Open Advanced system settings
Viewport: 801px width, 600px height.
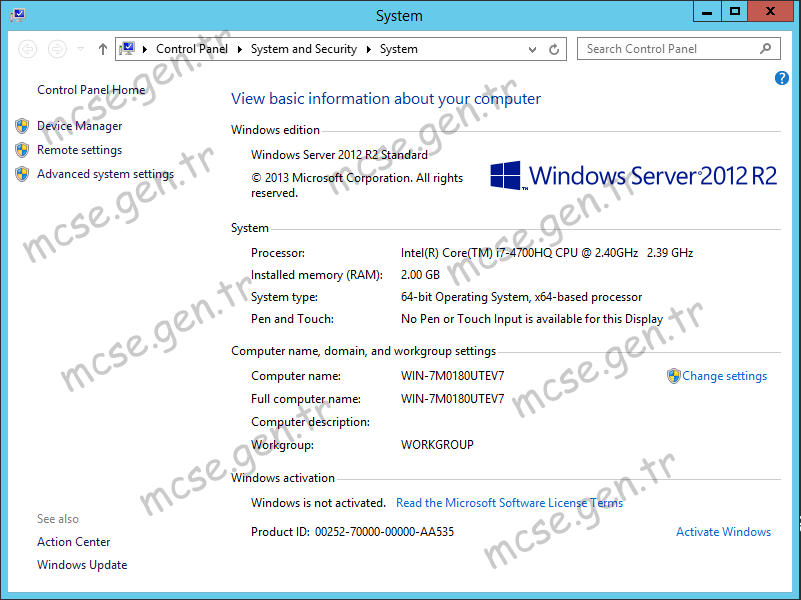point(105,174)
